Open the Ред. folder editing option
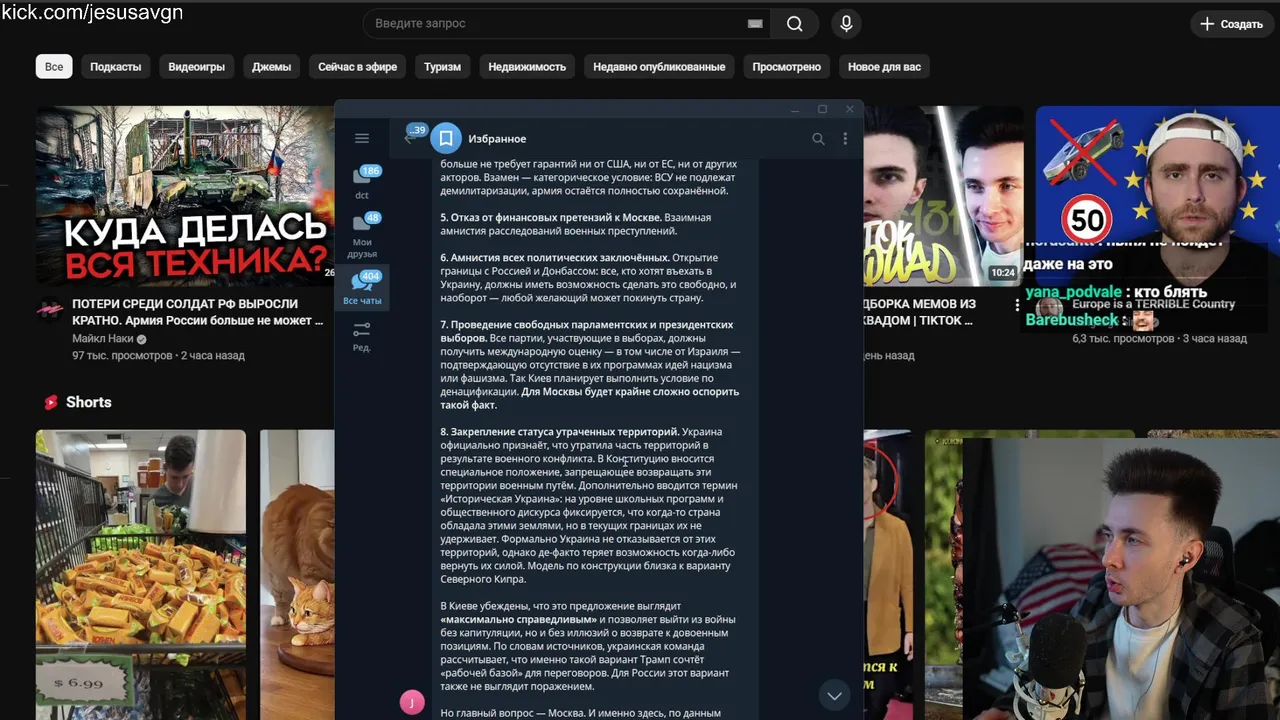The image size is (1280, 720). pos(362,336)
